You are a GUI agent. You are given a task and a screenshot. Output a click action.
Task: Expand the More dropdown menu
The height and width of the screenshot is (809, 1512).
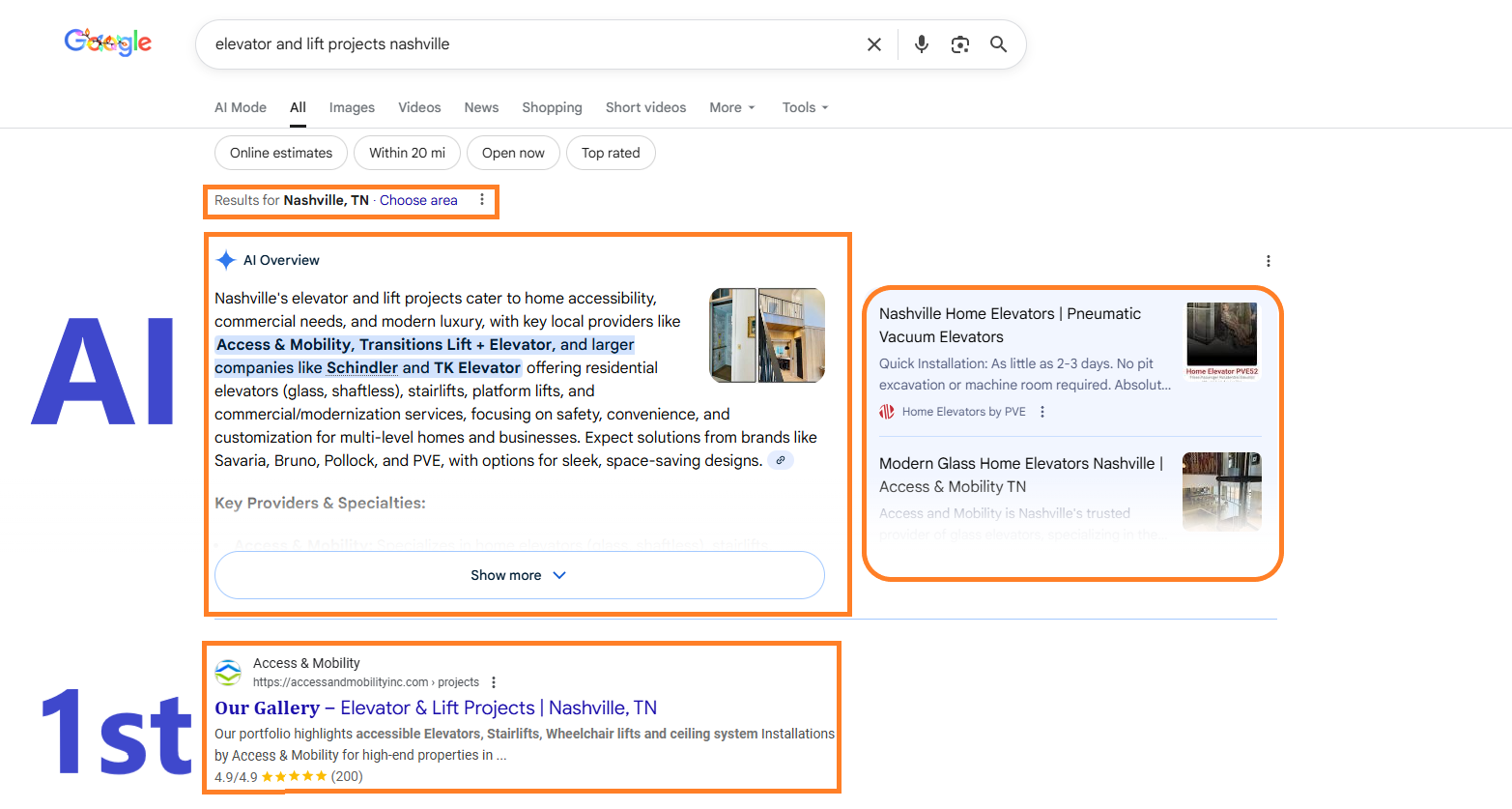[732, 107]
